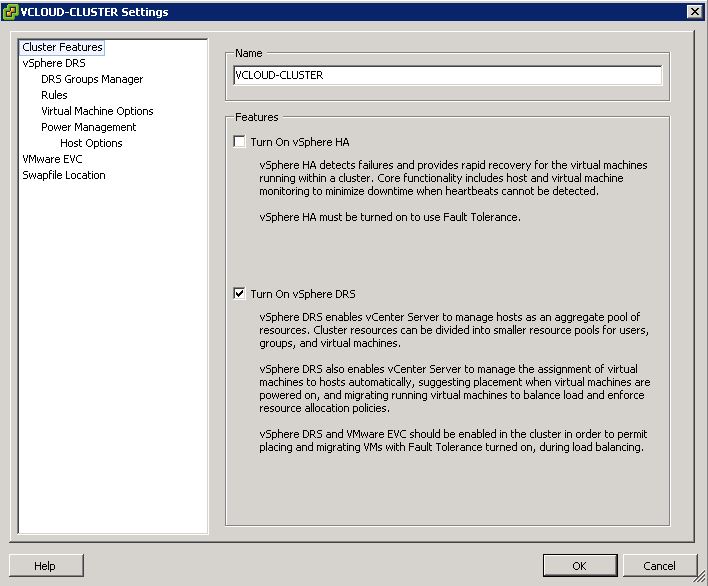Open Host Options

tap(91, 143)
